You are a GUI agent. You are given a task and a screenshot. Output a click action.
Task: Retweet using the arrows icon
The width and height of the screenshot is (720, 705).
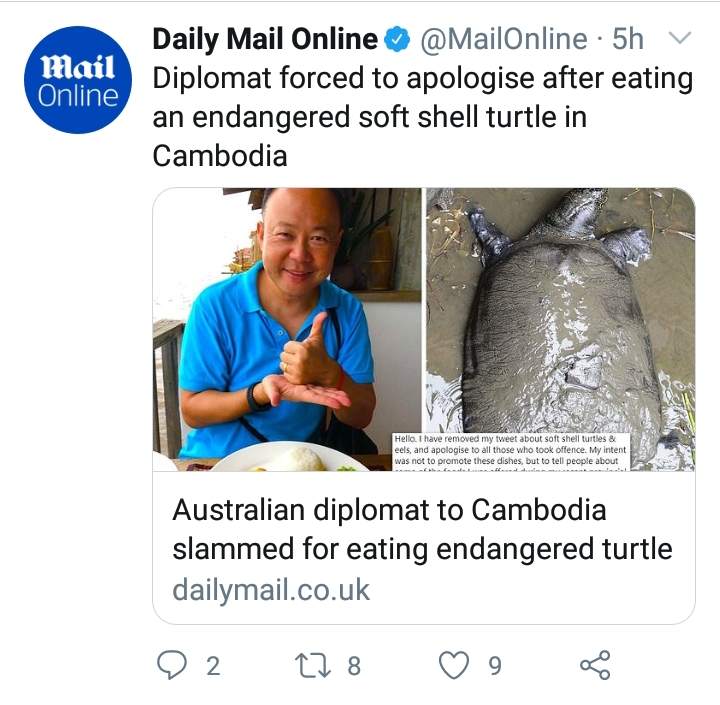(x=313, y=666)
